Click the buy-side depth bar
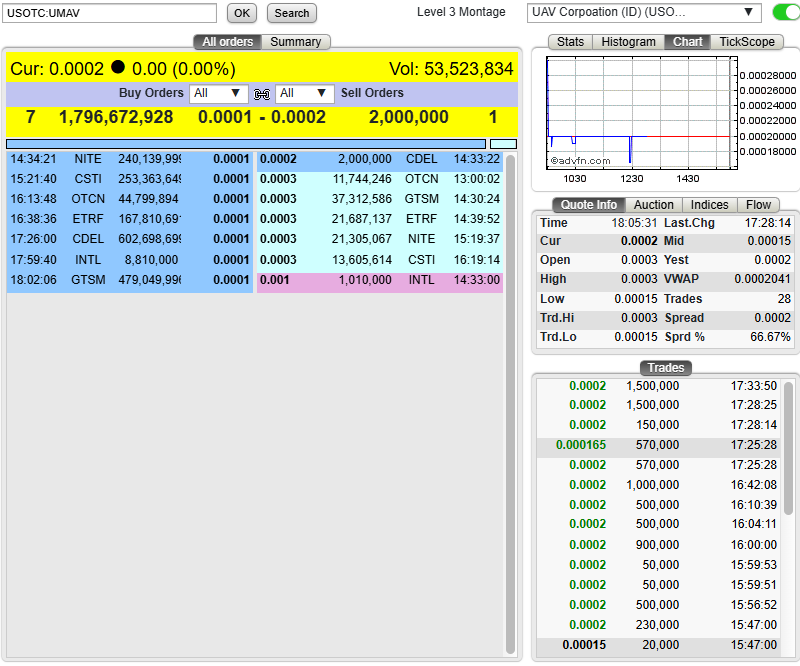 pos(246,144)
